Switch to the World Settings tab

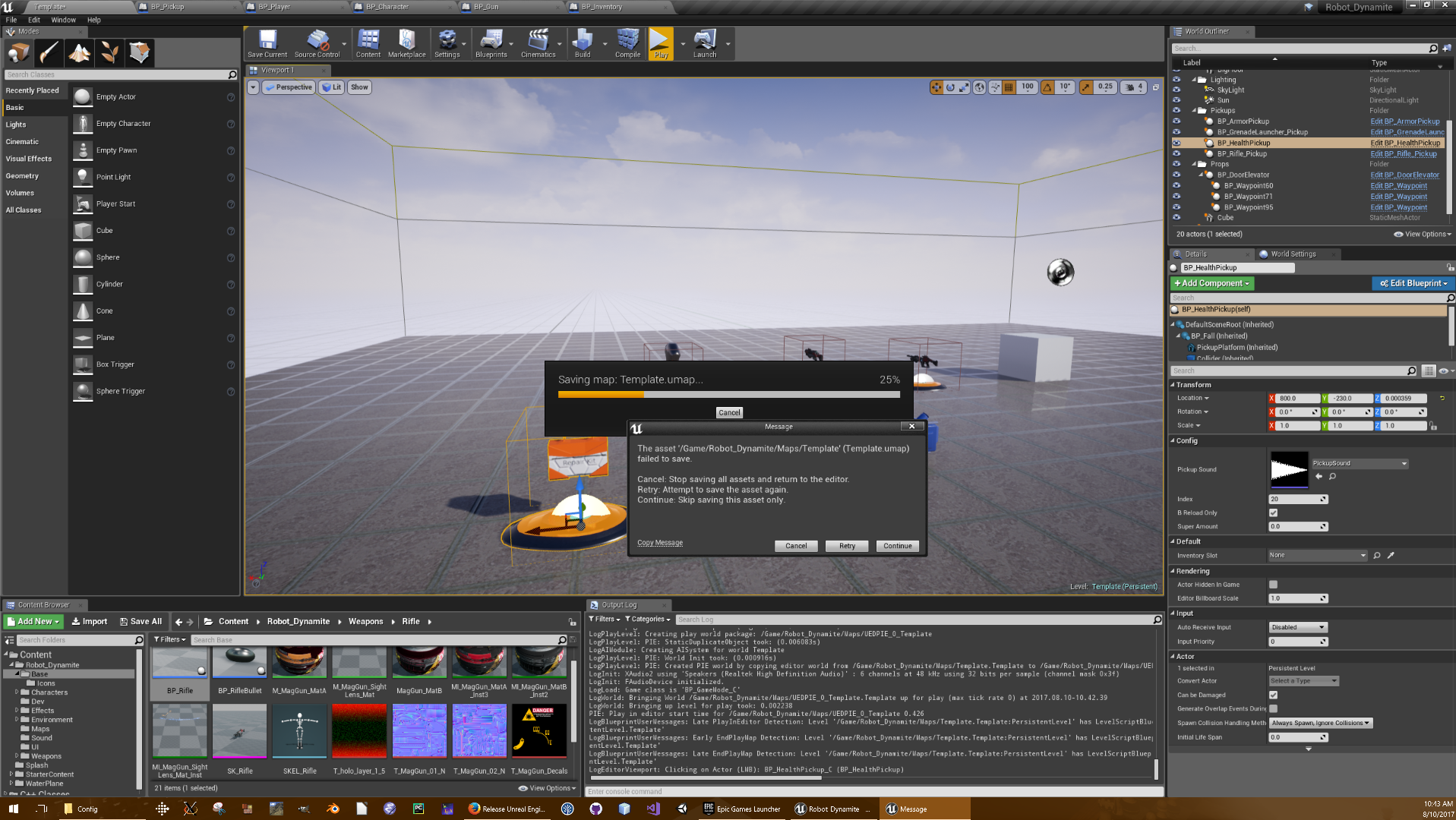click(x=1293, y=254)
